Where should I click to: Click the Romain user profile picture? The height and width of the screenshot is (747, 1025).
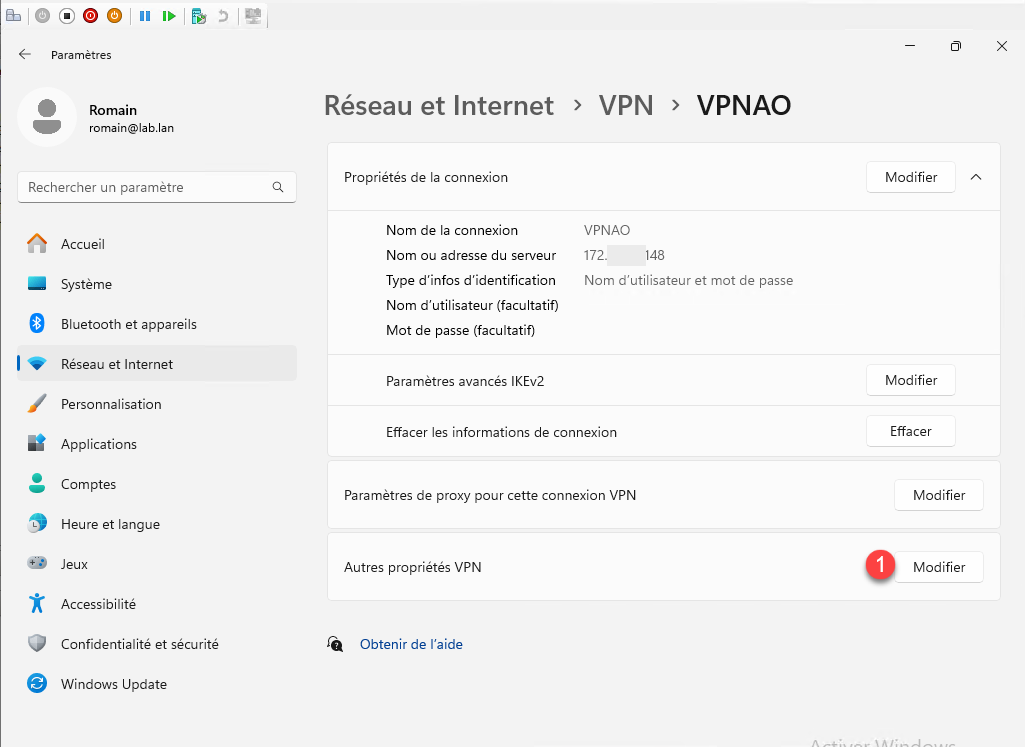coord(47,118)
